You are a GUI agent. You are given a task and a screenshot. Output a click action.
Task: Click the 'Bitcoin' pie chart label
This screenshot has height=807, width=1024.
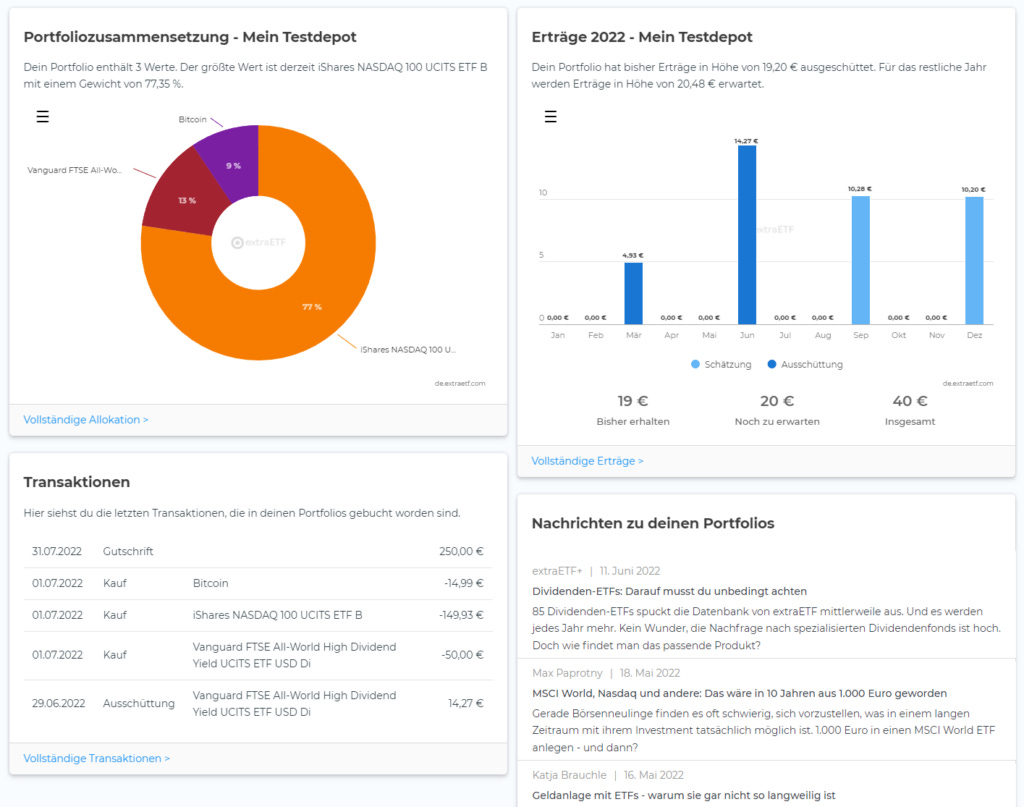click(192, 119)
